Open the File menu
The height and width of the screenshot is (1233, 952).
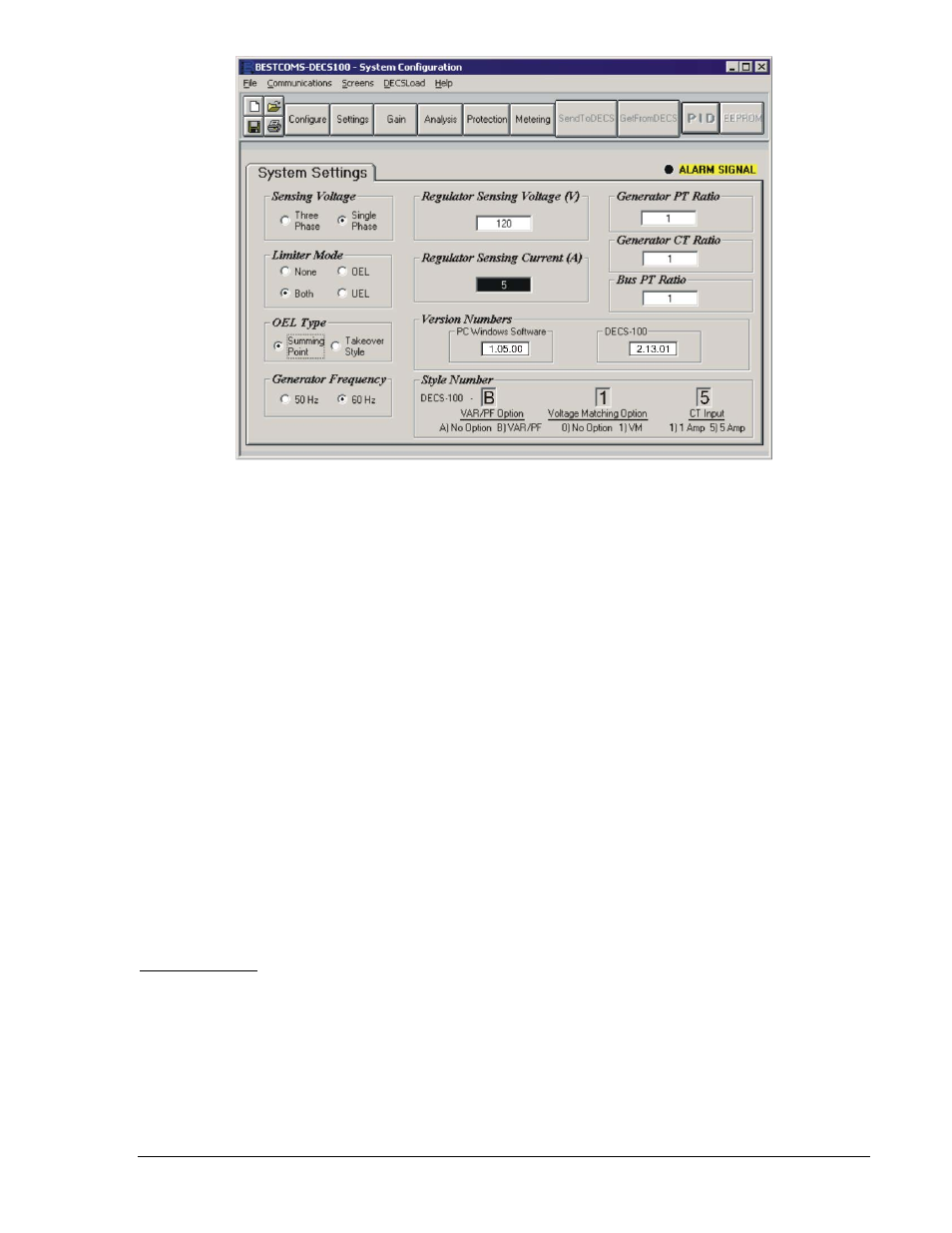tap(250, 84)
